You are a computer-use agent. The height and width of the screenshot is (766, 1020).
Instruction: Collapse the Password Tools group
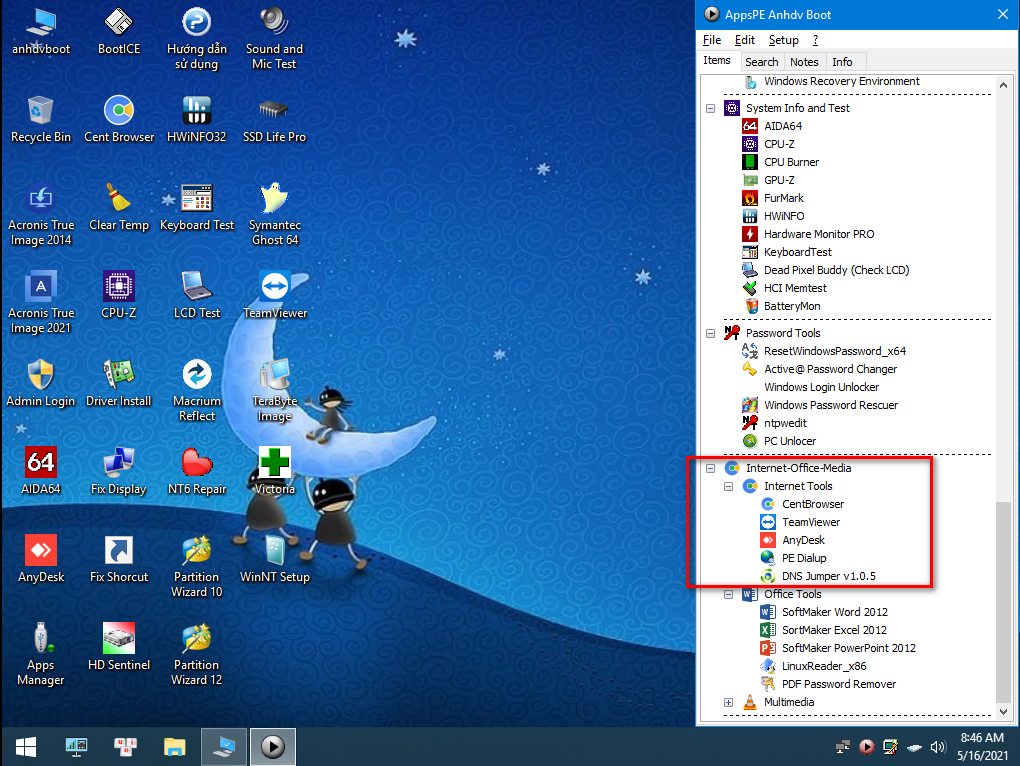pos(710,334)
